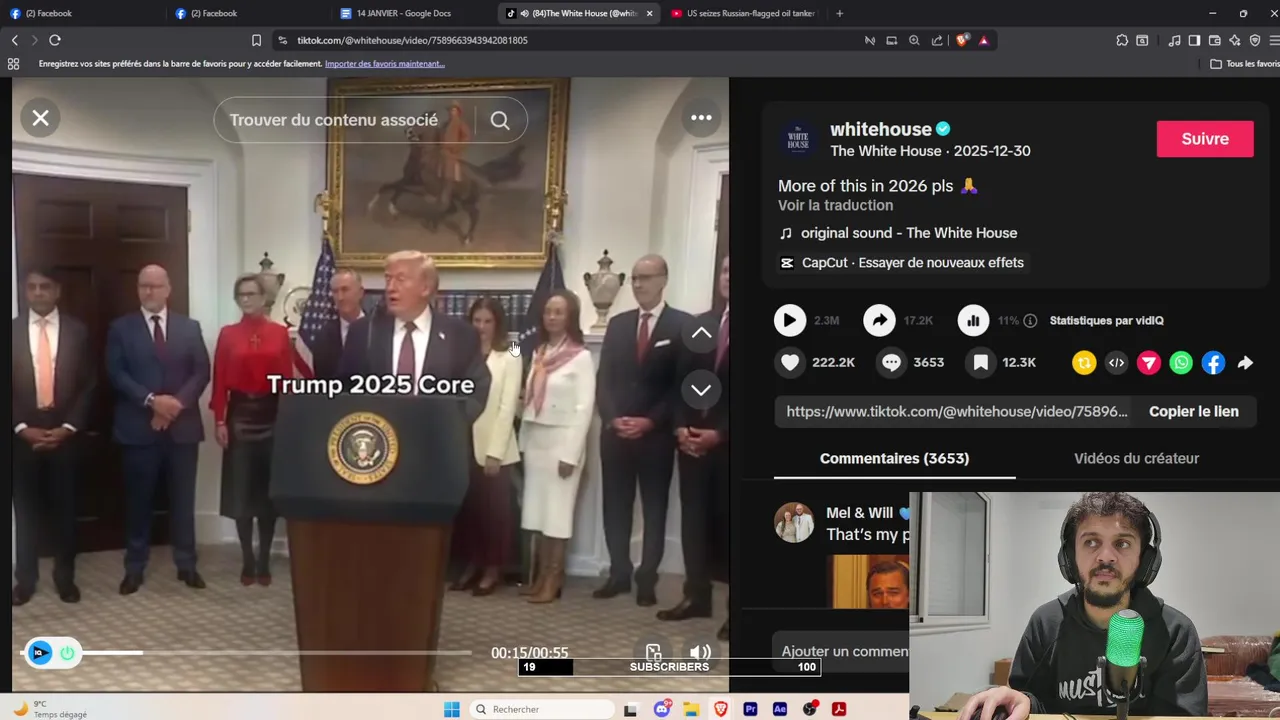Open 'Statistiques par vidIQ' link
This screenshot has width=1280, height=720.
tap(1106, 321)
